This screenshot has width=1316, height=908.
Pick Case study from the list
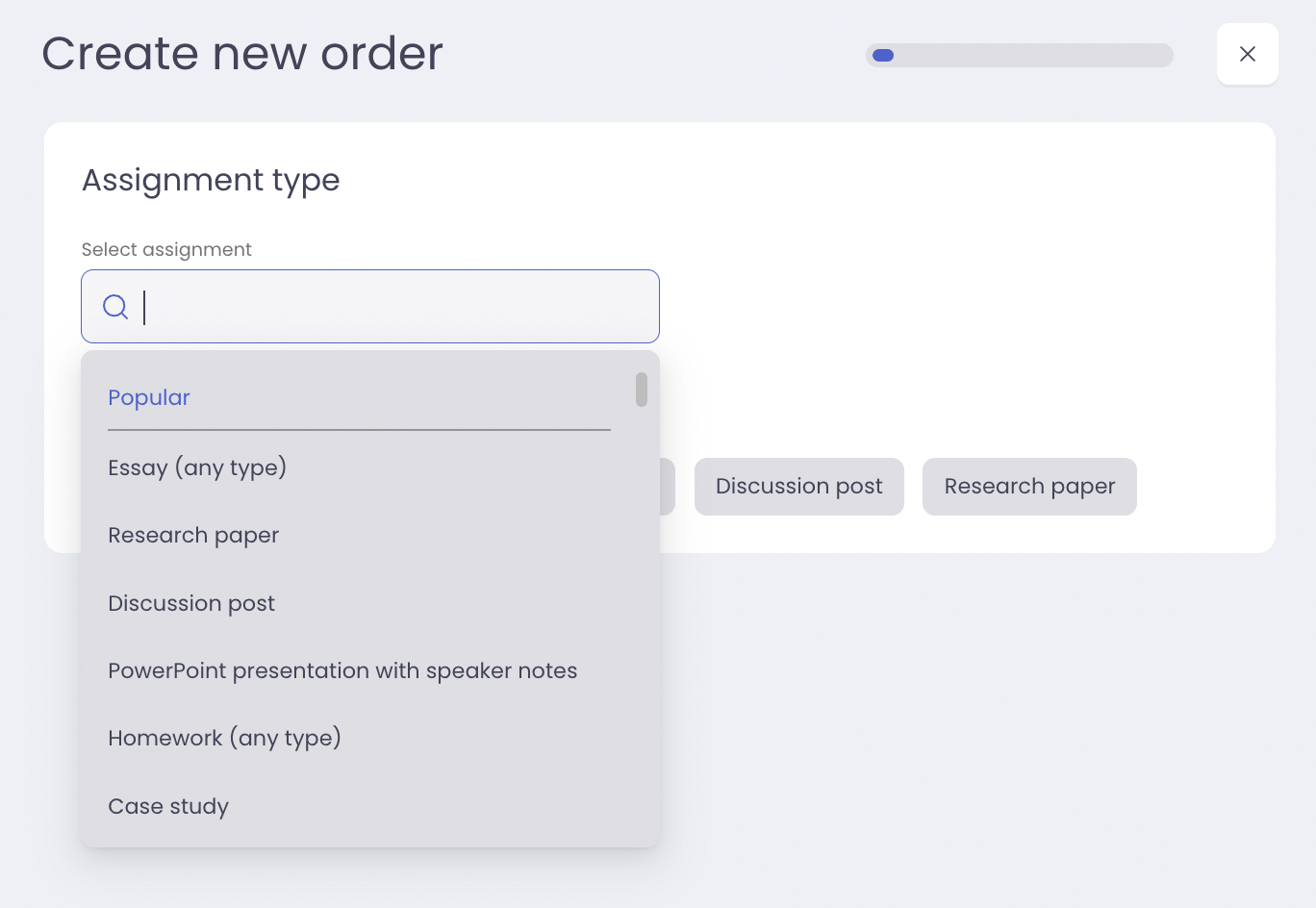coord(168,806)
